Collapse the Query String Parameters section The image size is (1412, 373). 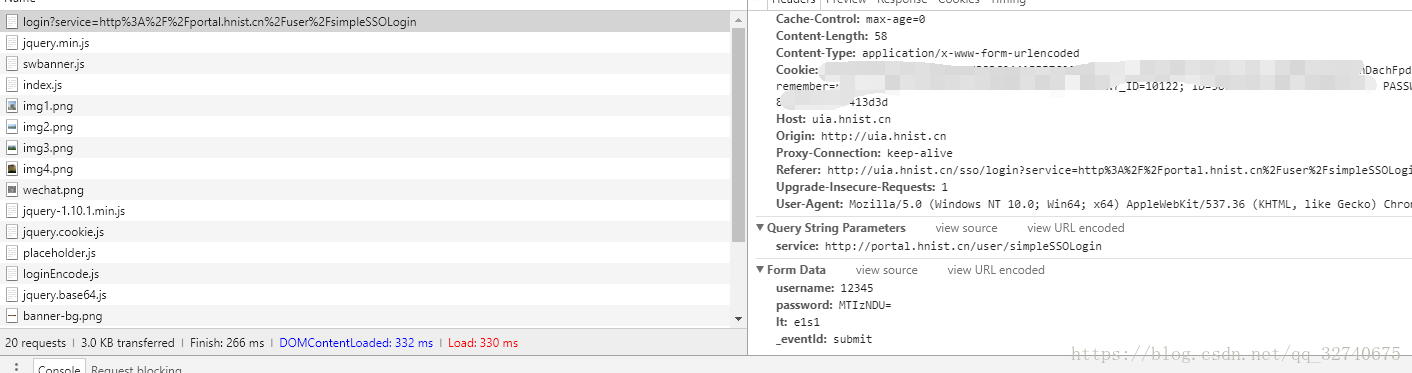(760, 228)
